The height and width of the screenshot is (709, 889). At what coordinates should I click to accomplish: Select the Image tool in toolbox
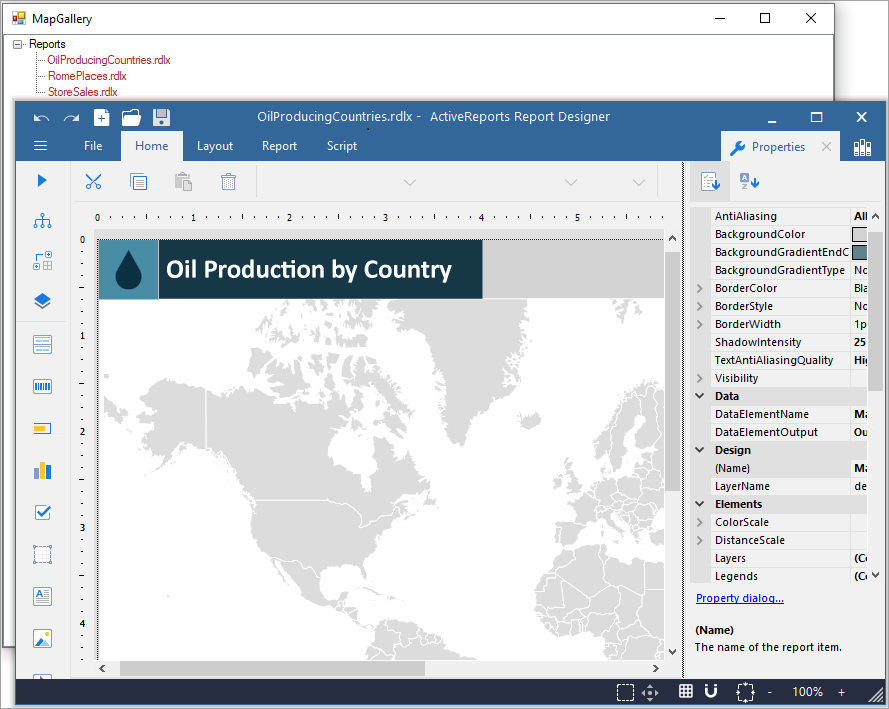tap(43, 639)
